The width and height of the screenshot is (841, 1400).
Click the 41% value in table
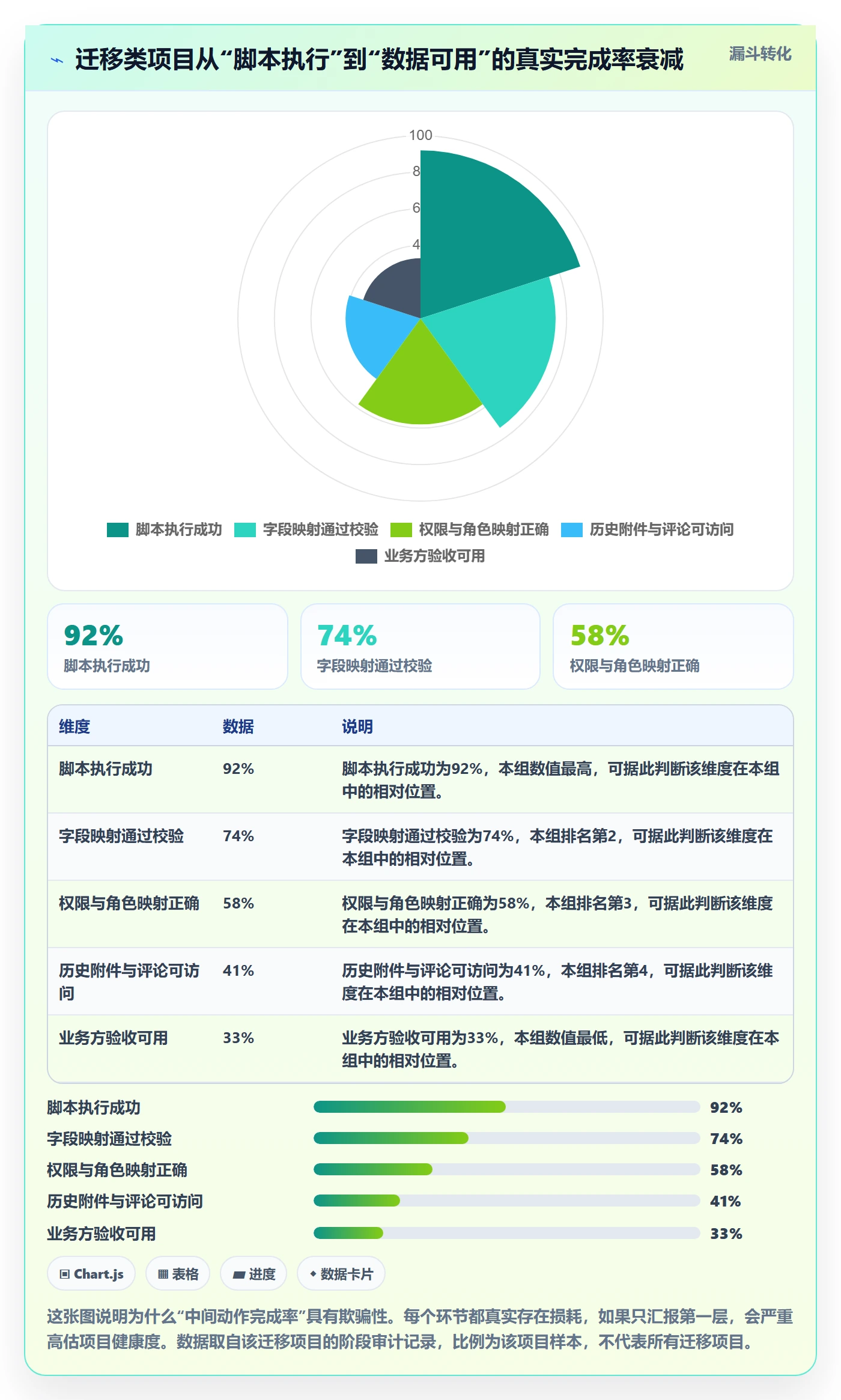pos(238,970)
